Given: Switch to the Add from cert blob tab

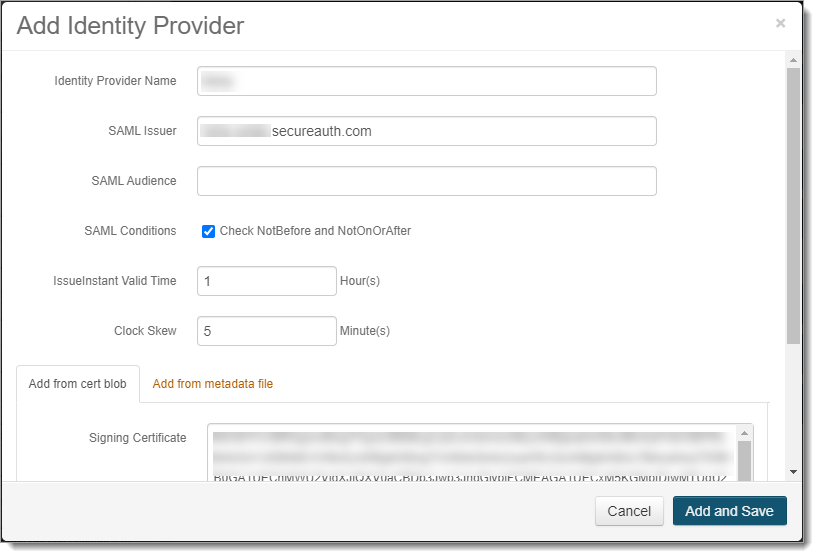Looking at the screenshot, I should point(78,384).
